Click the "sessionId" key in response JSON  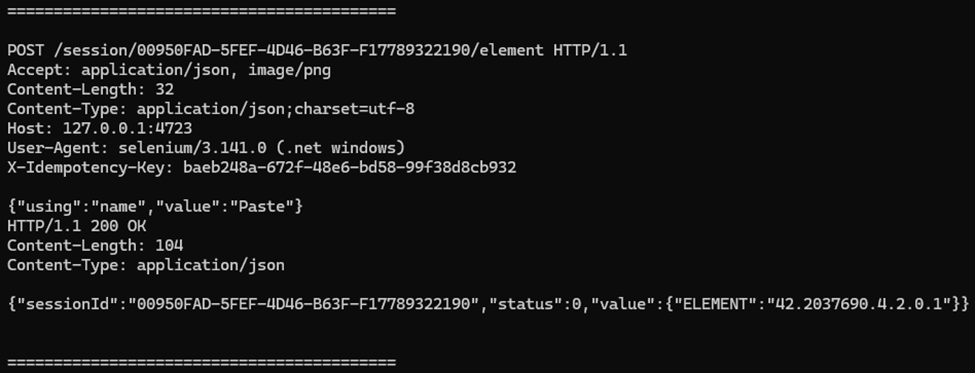tap(68, 304)
